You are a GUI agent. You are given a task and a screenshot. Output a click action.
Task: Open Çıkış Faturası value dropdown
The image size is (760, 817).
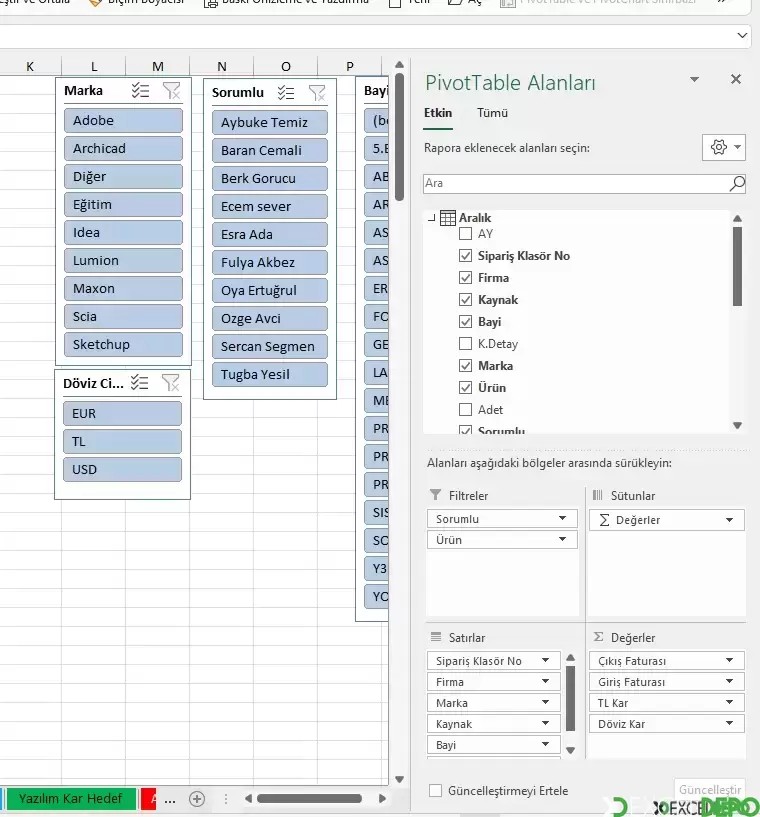pyautogui.click(x=729, y=660)
